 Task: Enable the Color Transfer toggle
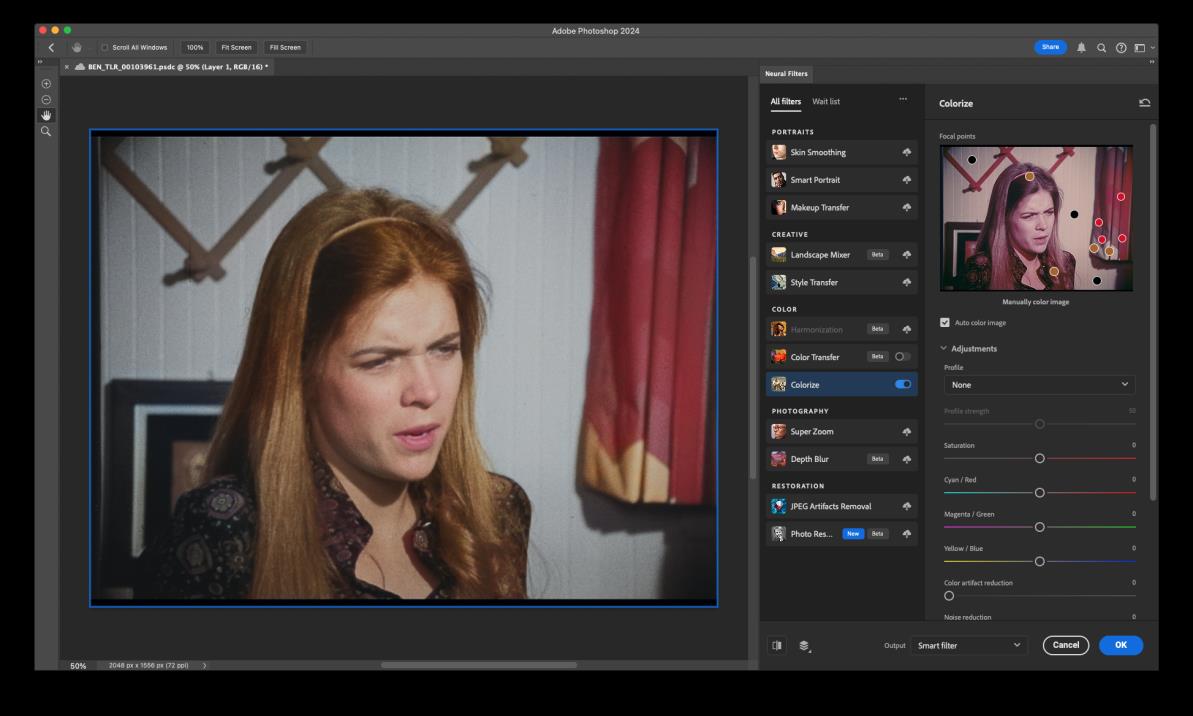click(x=903, y=357)
